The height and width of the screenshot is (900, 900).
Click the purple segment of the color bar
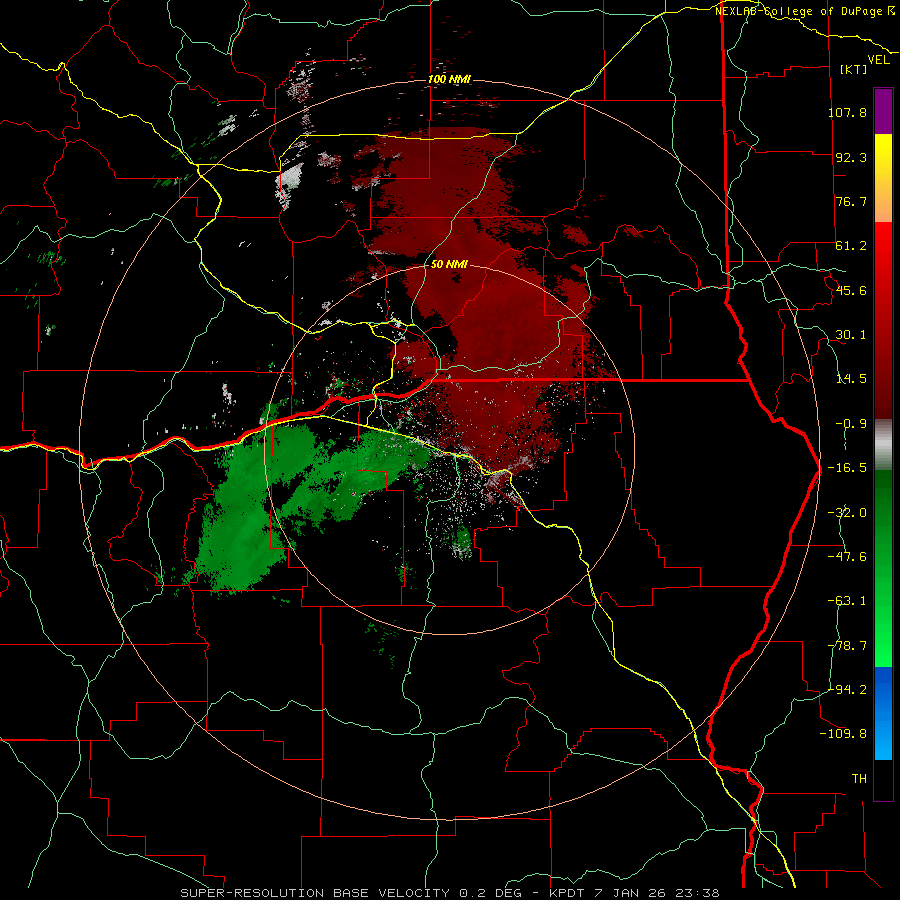point(883,111)
